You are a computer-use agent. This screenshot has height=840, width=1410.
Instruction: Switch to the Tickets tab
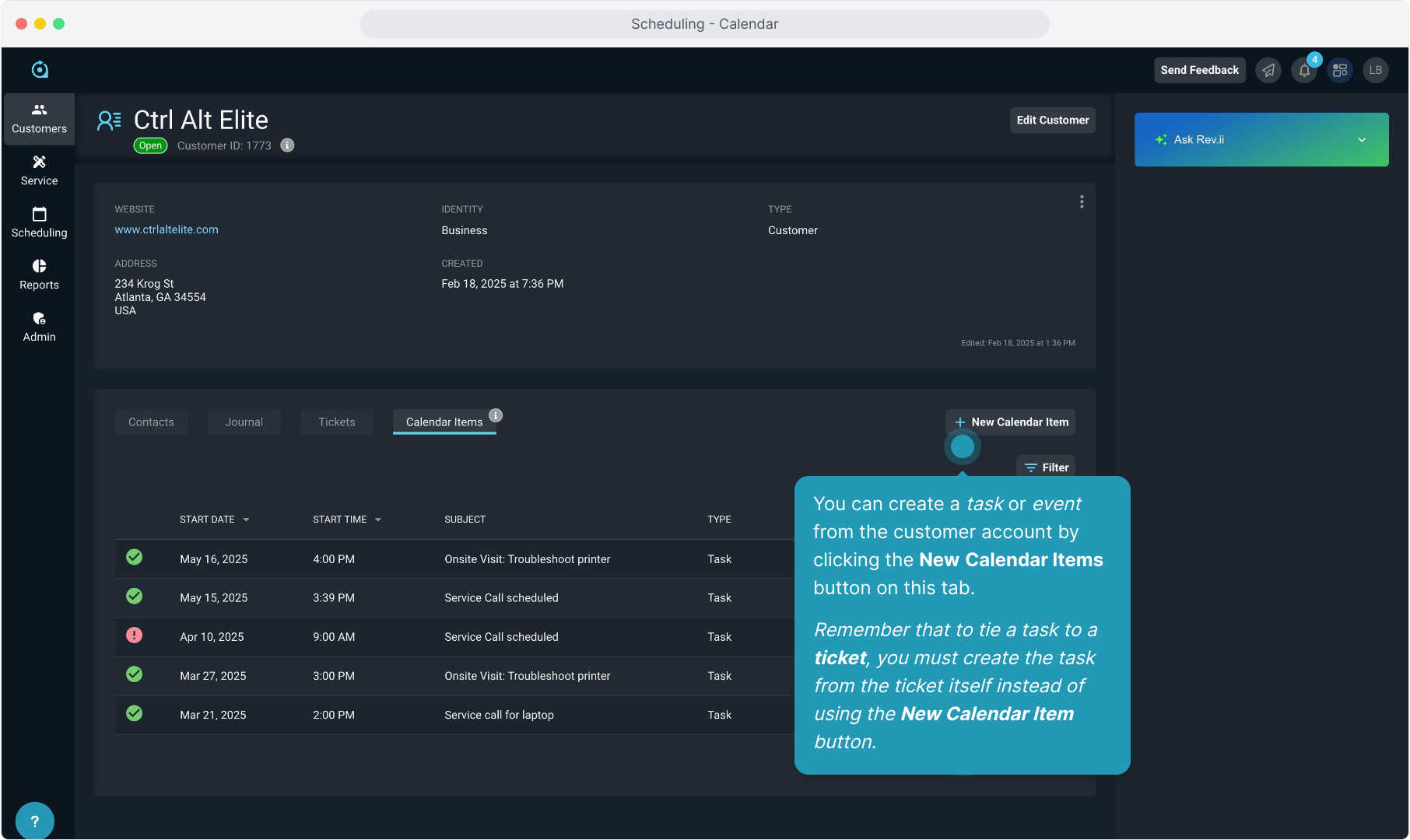point(336,422)
